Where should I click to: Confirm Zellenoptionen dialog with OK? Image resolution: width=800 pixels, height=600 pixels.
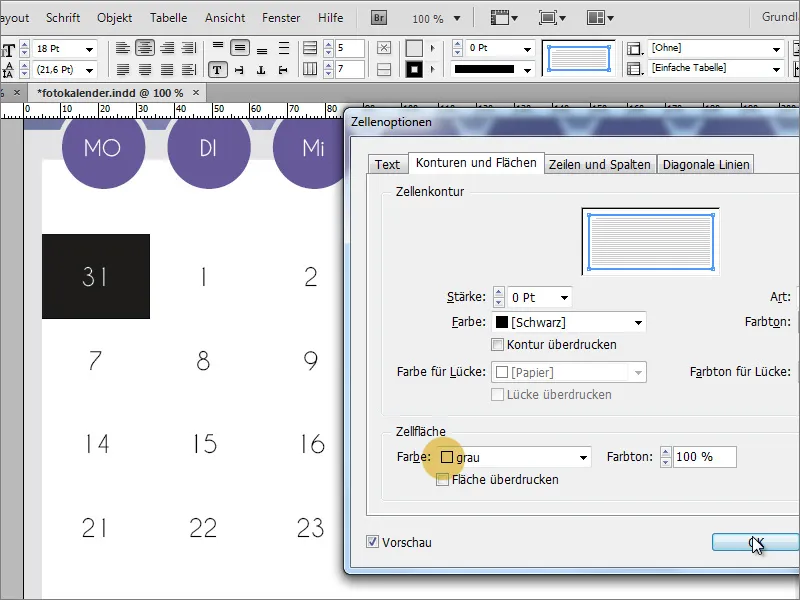point(756,542)
